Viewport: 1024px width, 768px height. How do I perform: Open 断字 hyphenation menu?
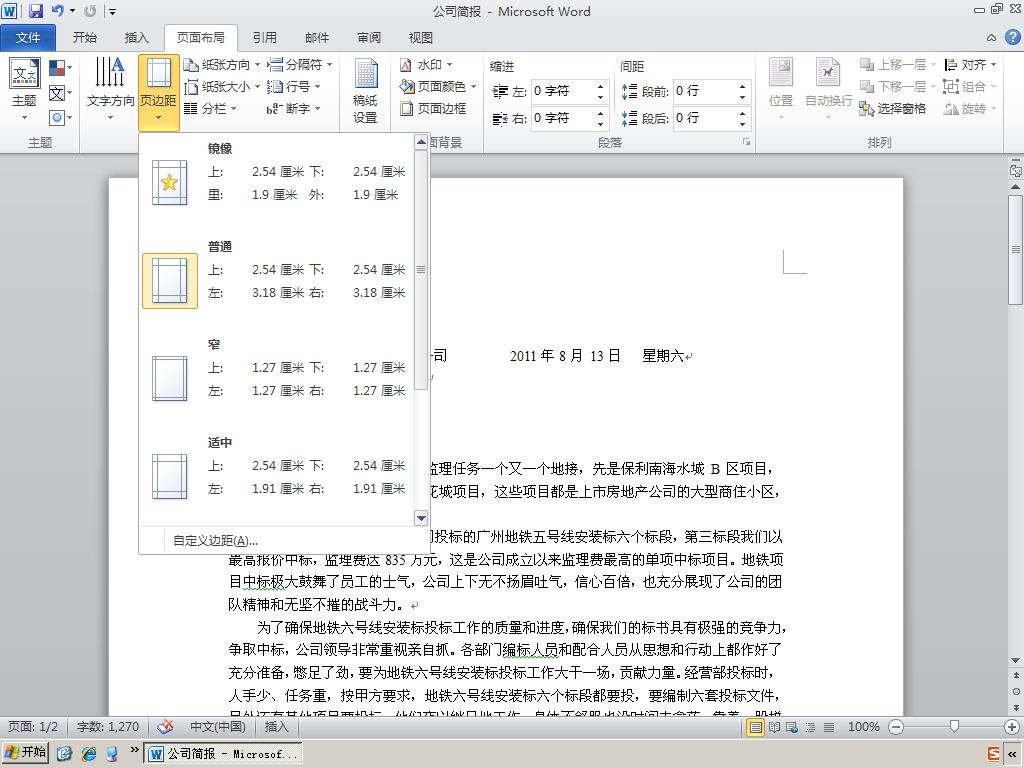(x=294, y=108)
